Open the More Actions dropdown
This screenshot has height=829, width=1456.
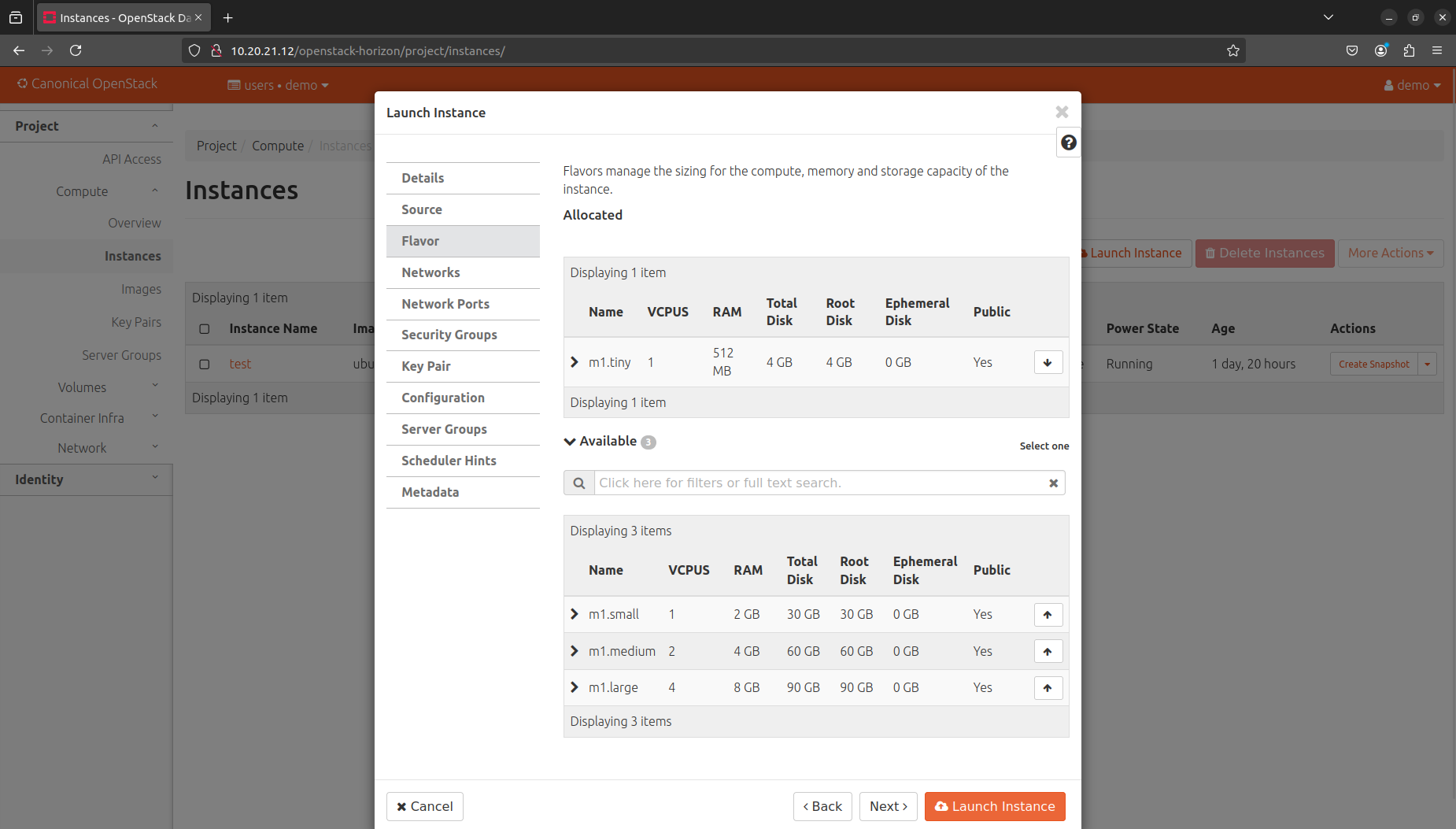point(1391,253)
